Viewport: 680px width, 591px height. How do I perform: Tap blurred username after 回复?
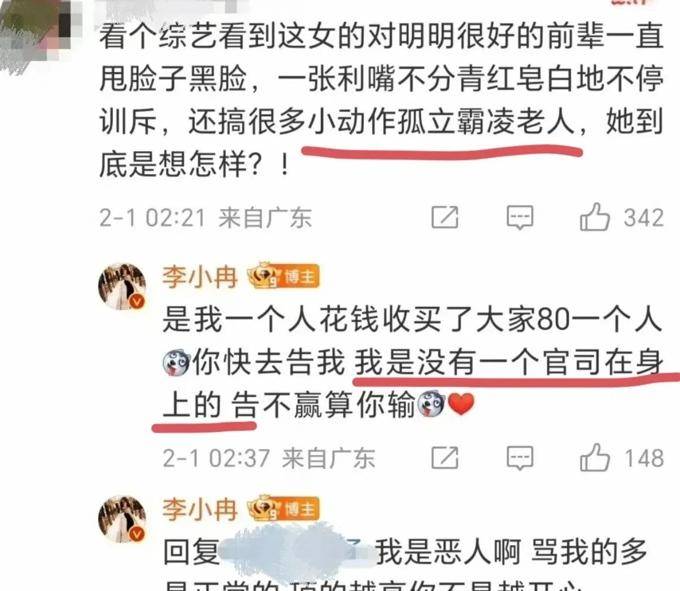click(x=297, y=552)
